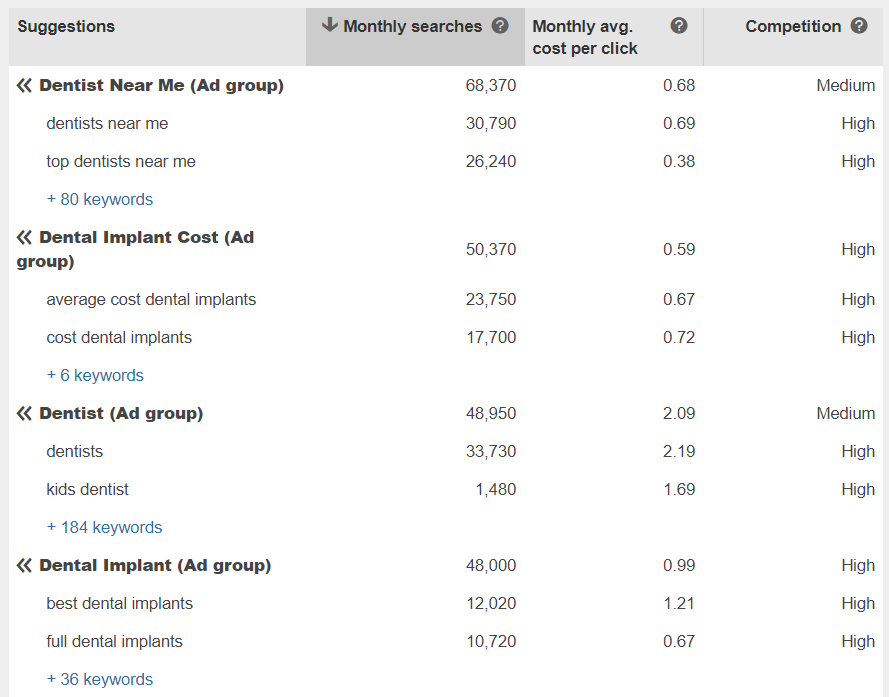Expand the + 6 keywords link
The width and height of the screenshot is (889, 697).
(x=95, y=376)
